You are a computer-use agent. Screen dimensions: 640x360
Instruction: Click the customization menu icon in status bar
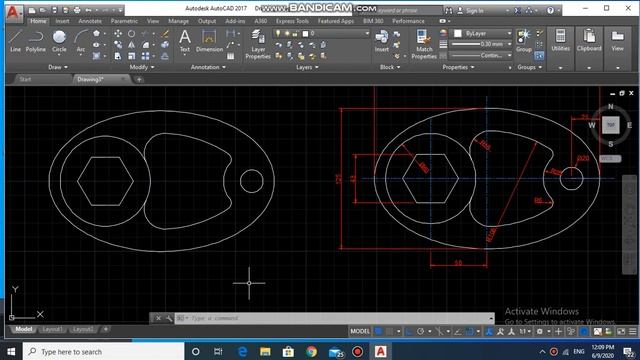click(x=633, y=331)
